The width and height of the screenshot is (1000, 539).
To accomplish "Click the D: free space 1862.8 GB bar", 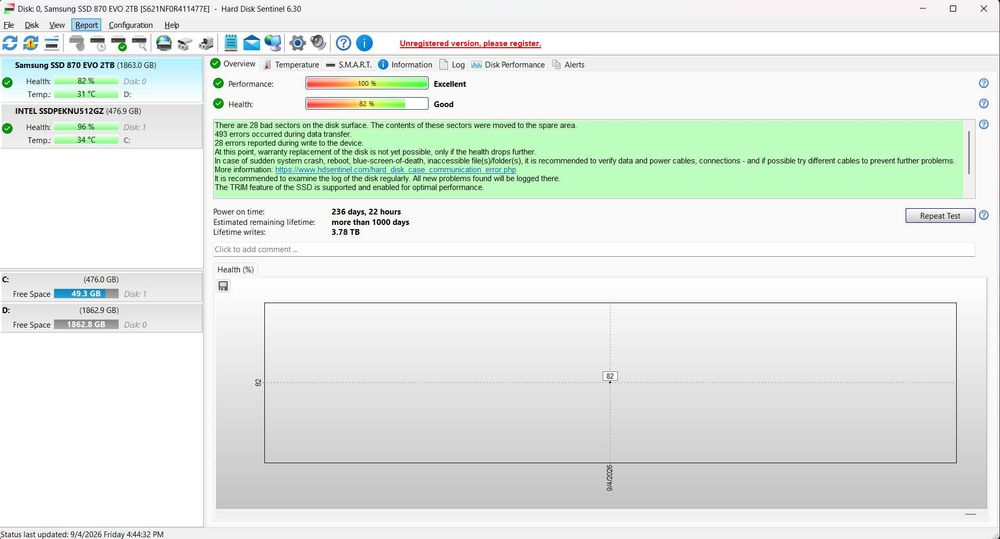I will point(86,324).
